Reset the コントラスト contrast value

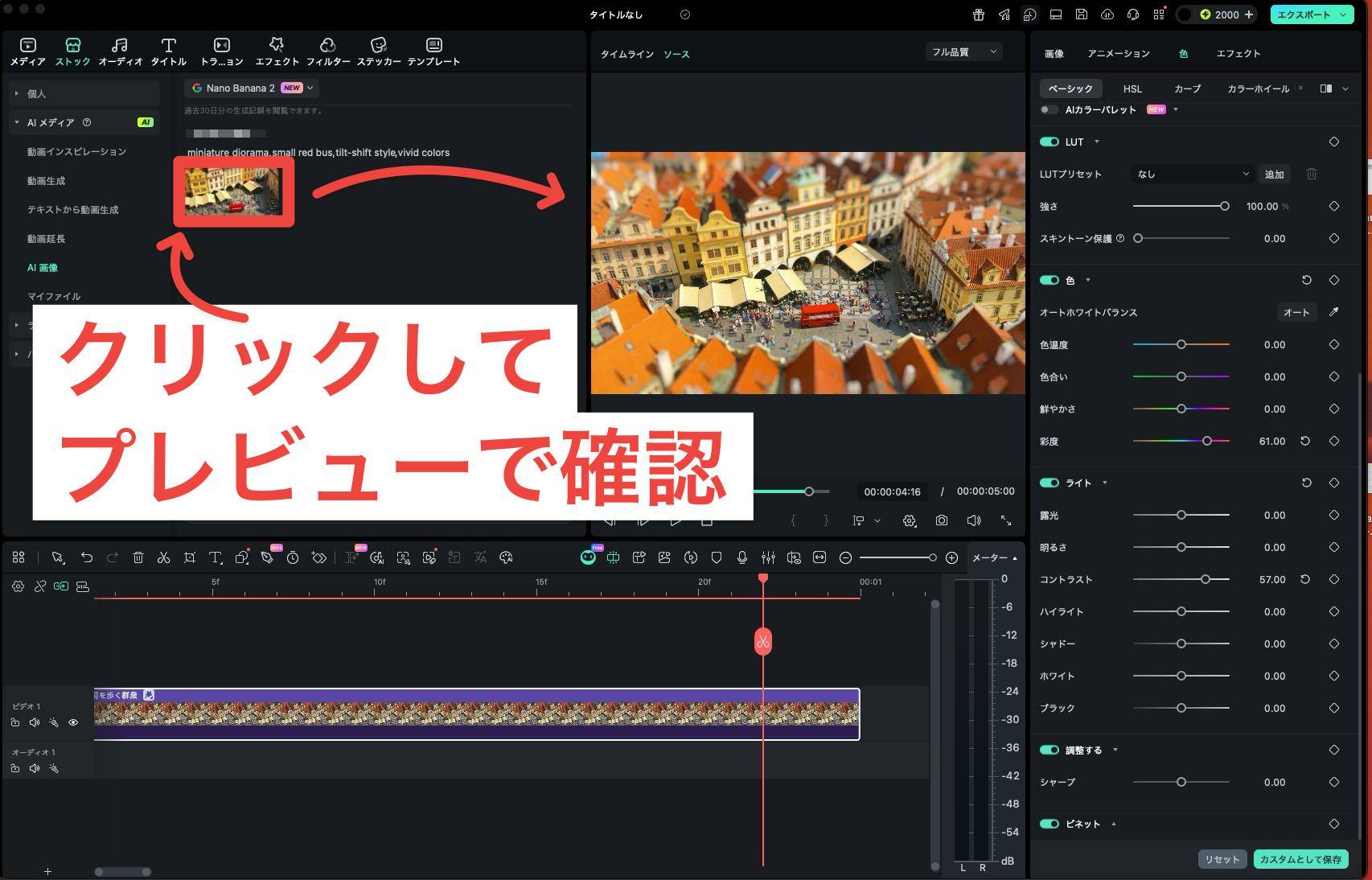(x=1305, y=579)
